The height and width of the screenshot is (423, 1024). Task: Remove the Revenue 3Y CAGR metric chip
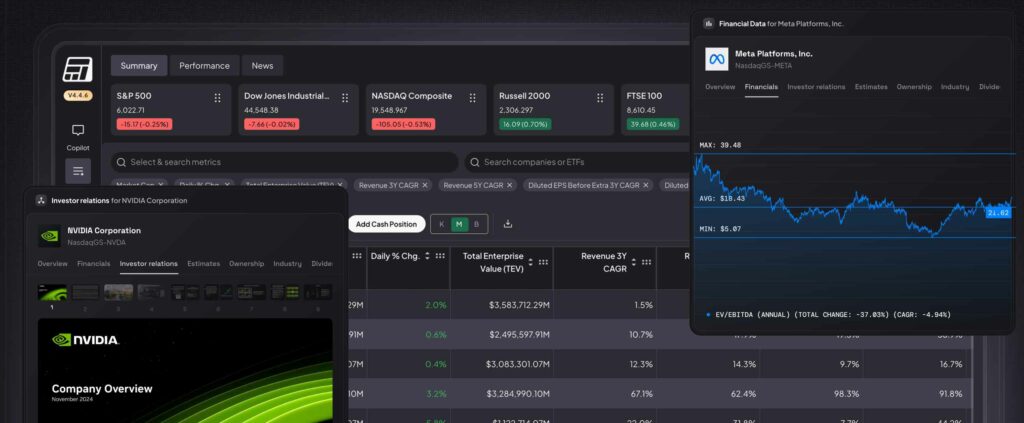pos(424,185)
